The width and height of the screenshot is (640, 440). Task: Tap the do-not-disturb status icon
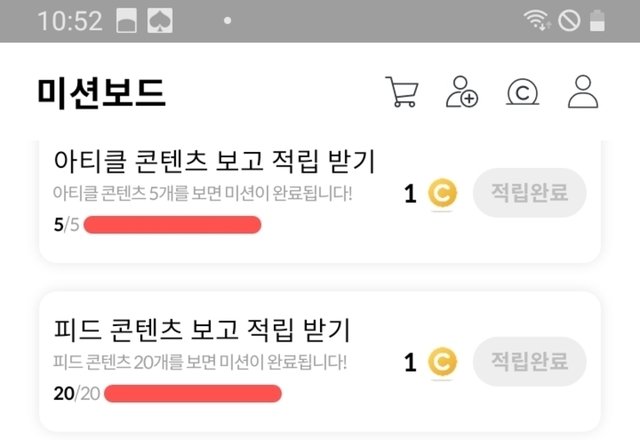[x=569, y=20]
